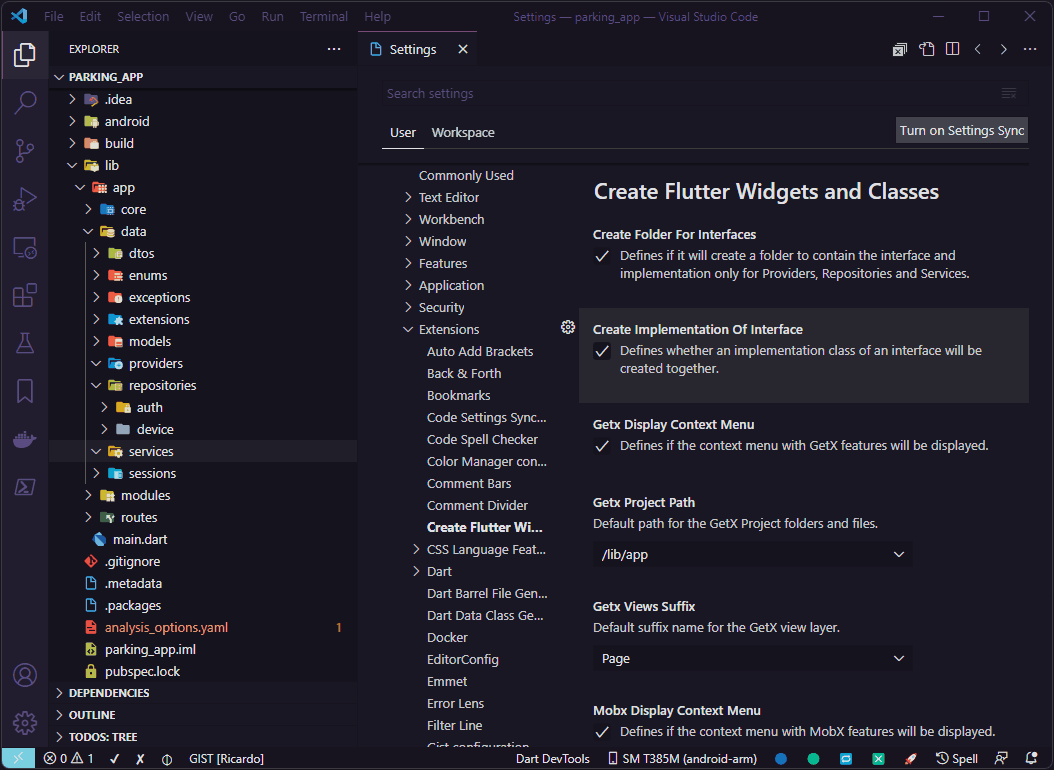Toggle Create Folder For Interfaces checkbox
Screen dimensions: 1054x770
602,256
